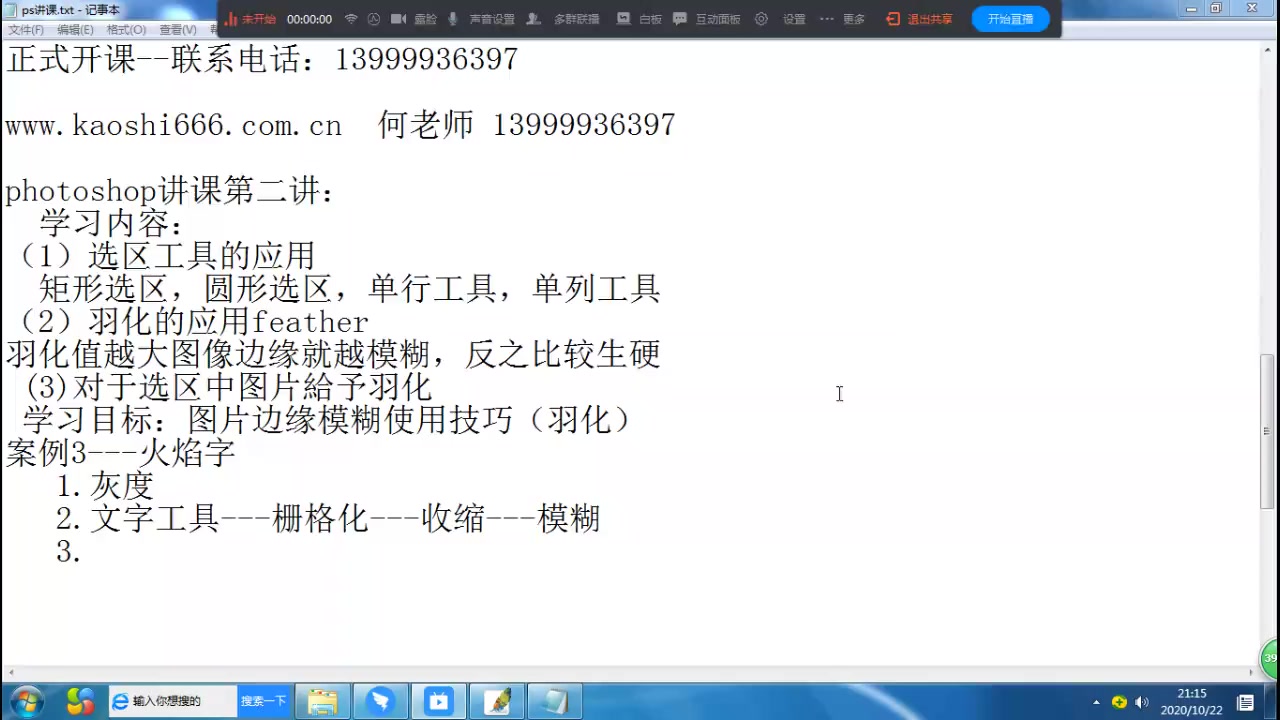Click the line (3)对于选区中图片給予羽化
The image size is (1280, 720).
pos(227,387)
